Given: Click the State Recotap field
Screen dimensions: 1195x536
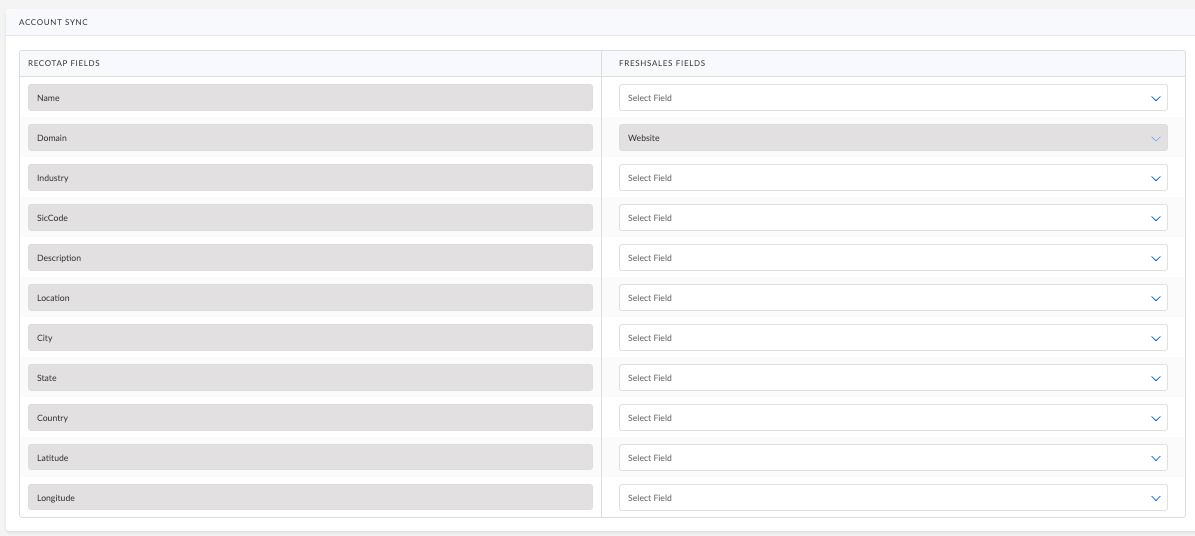Looking at the screenshot, I should click(x=310, y=377).
